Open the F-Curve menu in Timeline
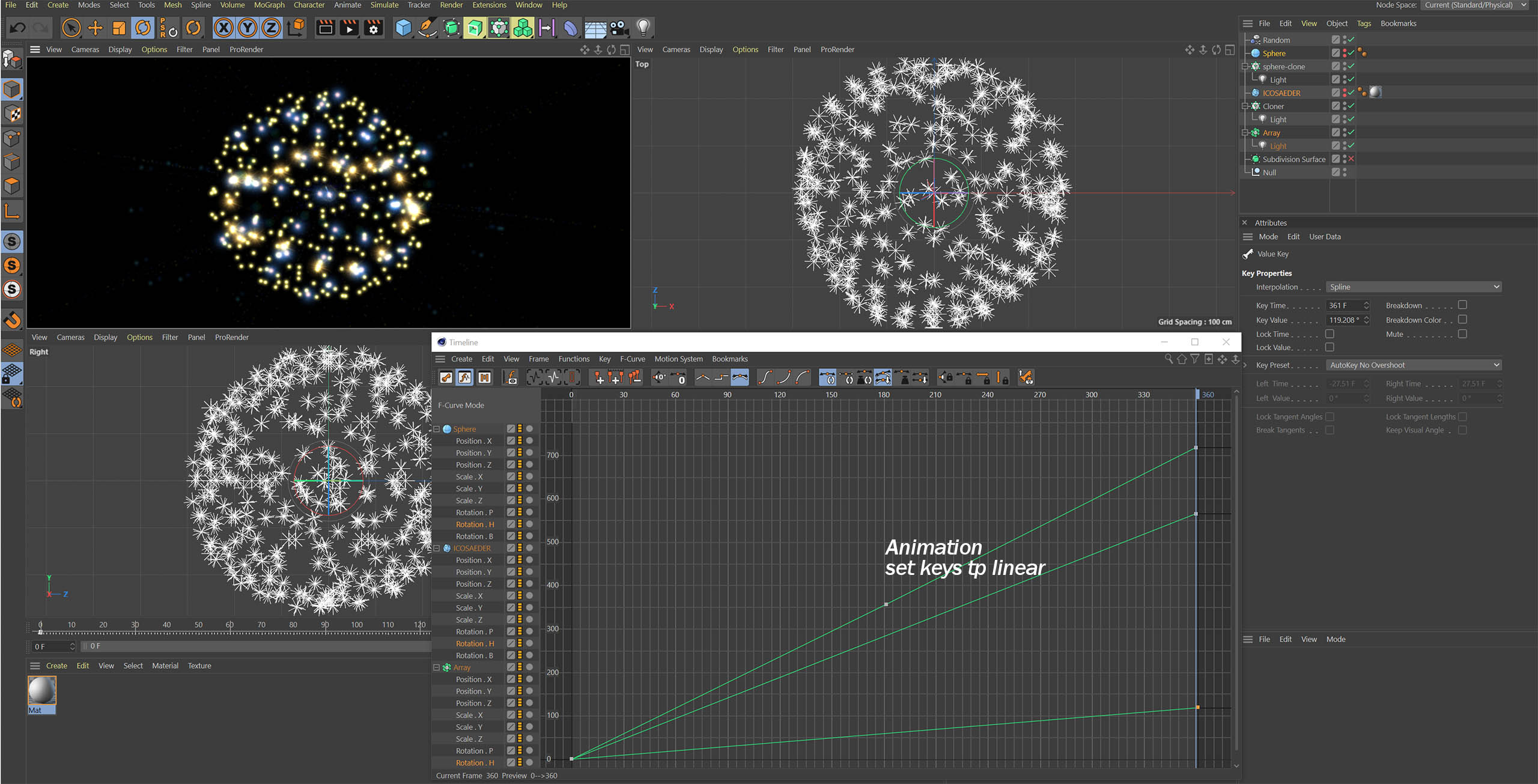 (x=632, y=359)
